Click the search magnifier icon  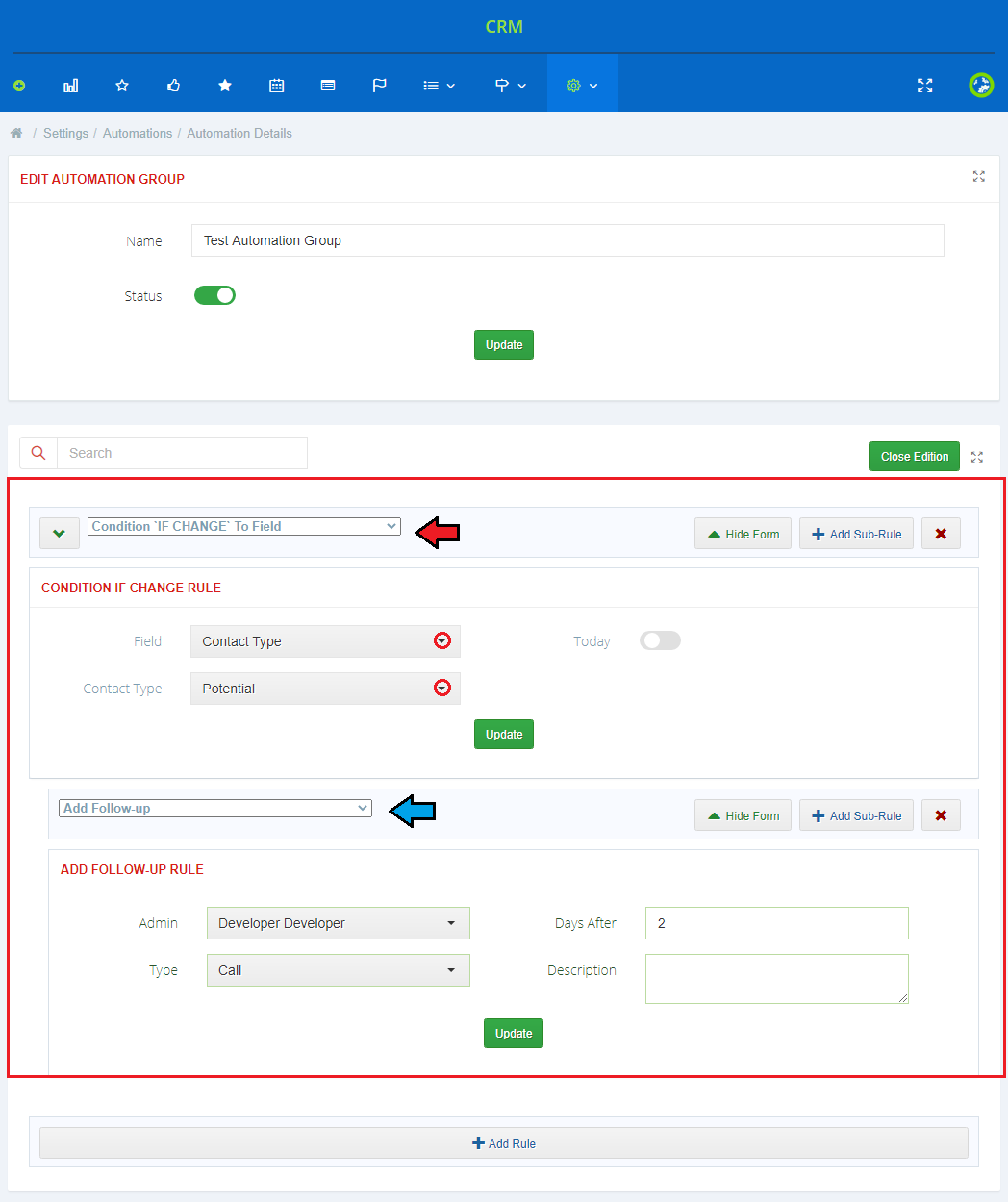38,453
